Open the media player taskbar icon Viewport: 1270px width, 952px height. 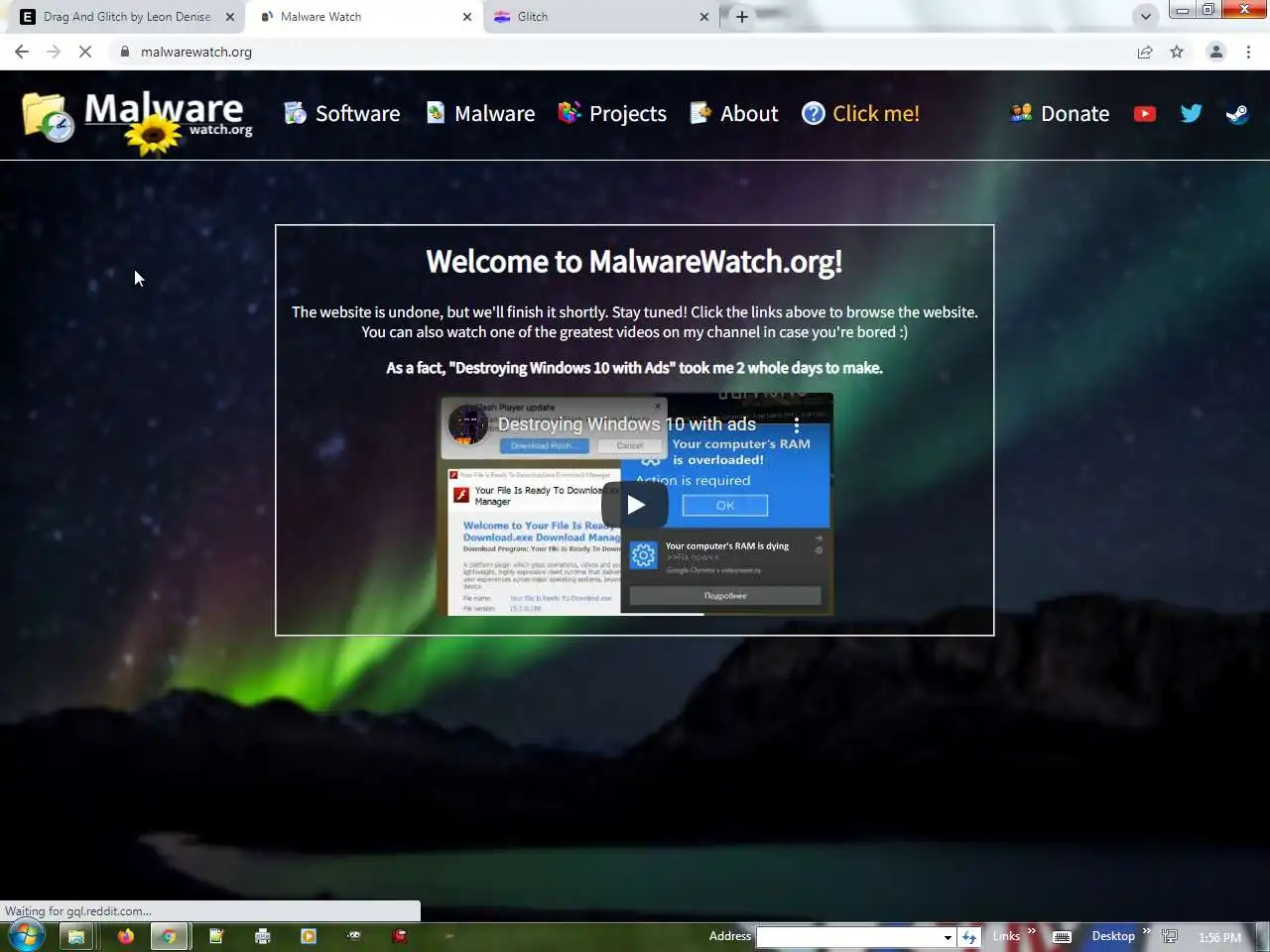click(x=308, y=935)
